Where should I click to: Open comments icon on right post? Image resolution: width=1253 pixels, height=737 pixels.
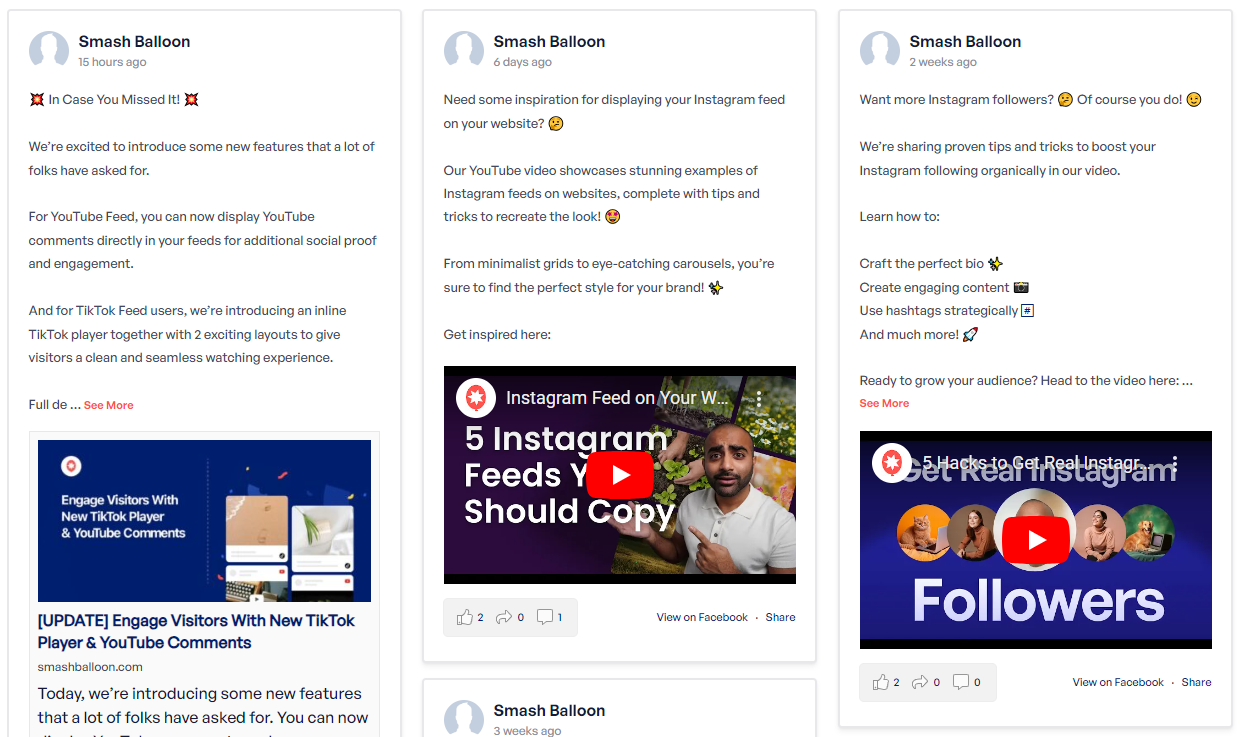pyautogui.click(x=961, y=683)
